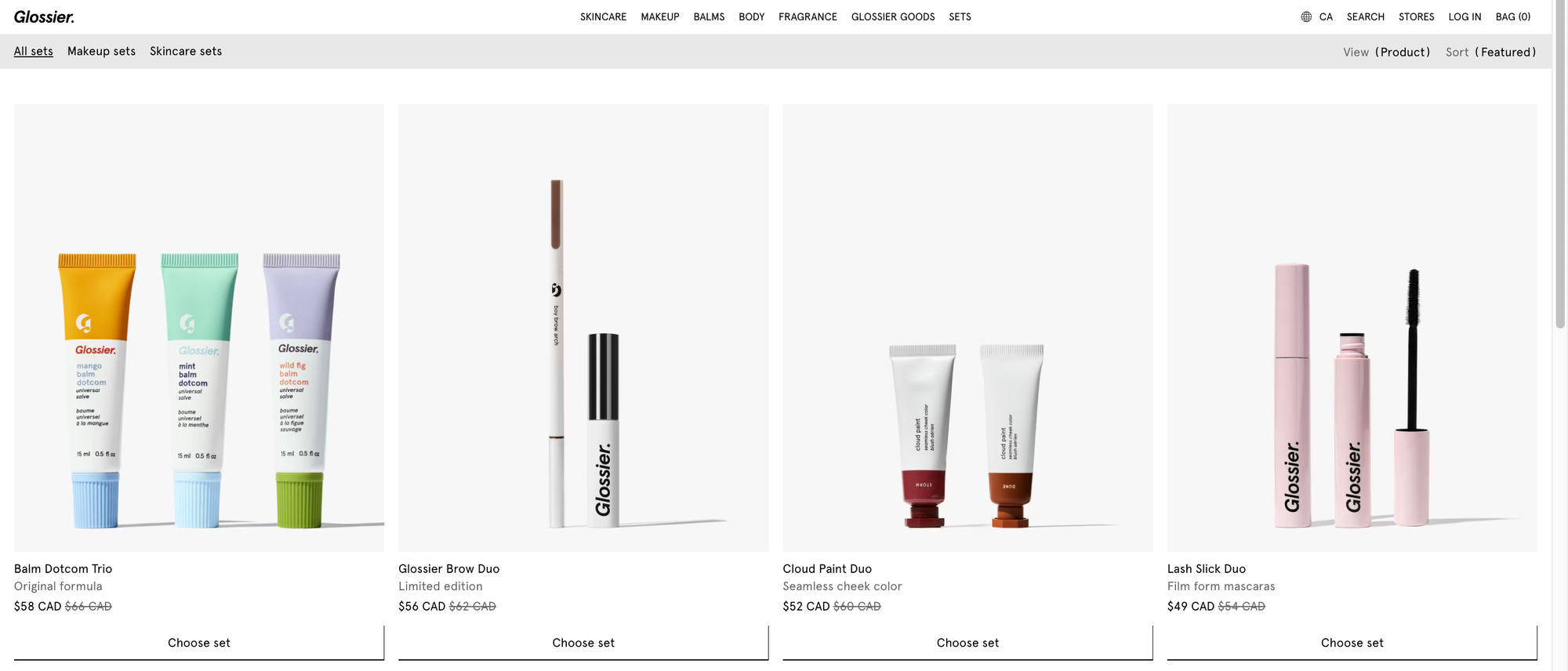The width and height of the screenshot is (1568, 671).
Task: Click the Lash Slick Duo title link
Action: [1206, 569]
